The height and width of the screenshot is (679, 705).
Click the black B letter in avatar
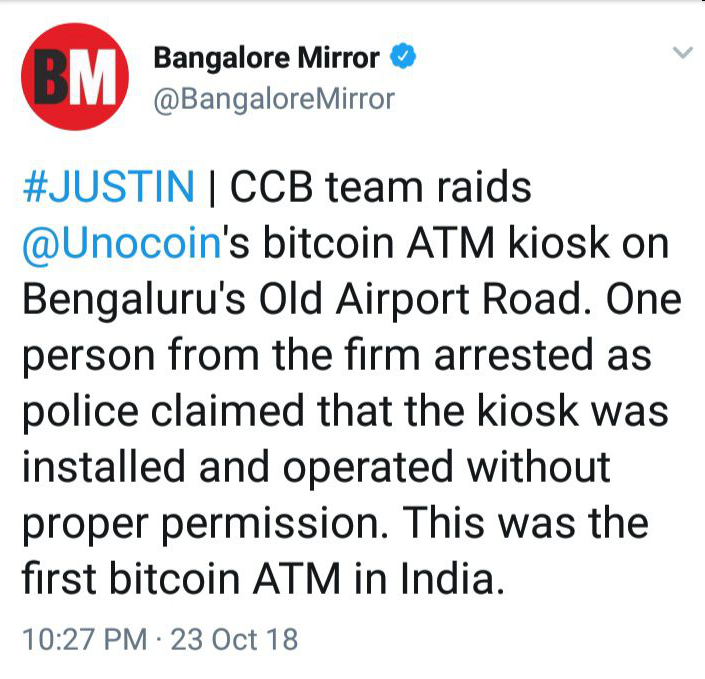coord(51,76)
